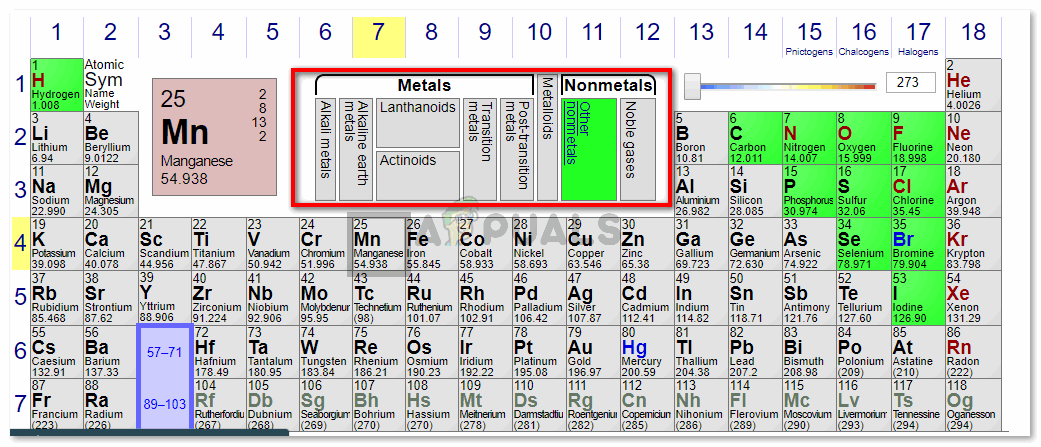Click the Manganese element in period 4
Image resolution: width=1041 pixels, height=447 pixels.
[x=377, y=245]
